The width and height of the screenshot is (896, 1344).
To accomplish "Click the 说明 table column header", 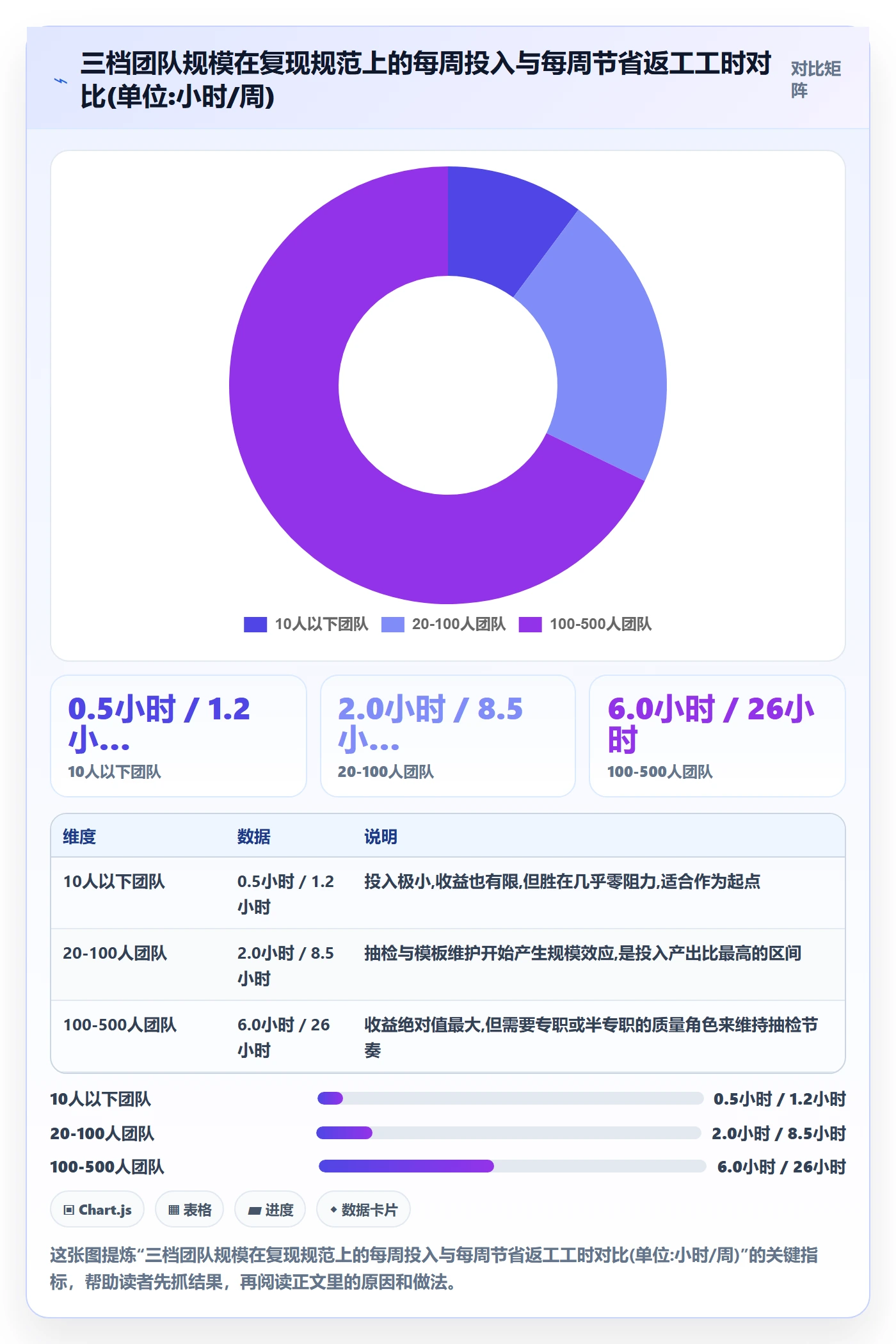I will (381, 836).
